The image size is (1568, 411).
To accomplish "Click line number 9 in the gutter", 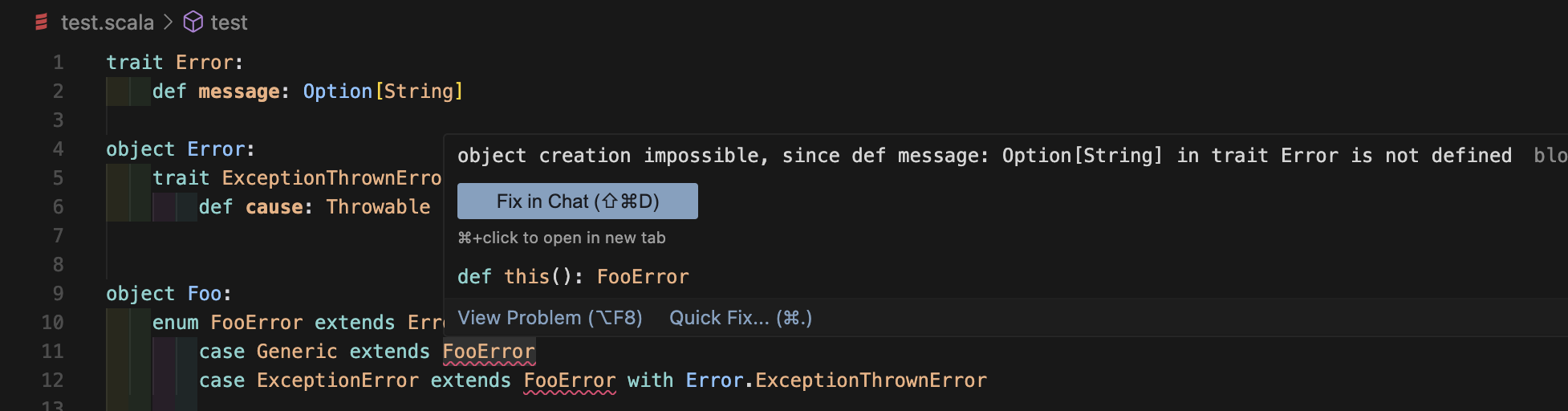I will point(58,294).
